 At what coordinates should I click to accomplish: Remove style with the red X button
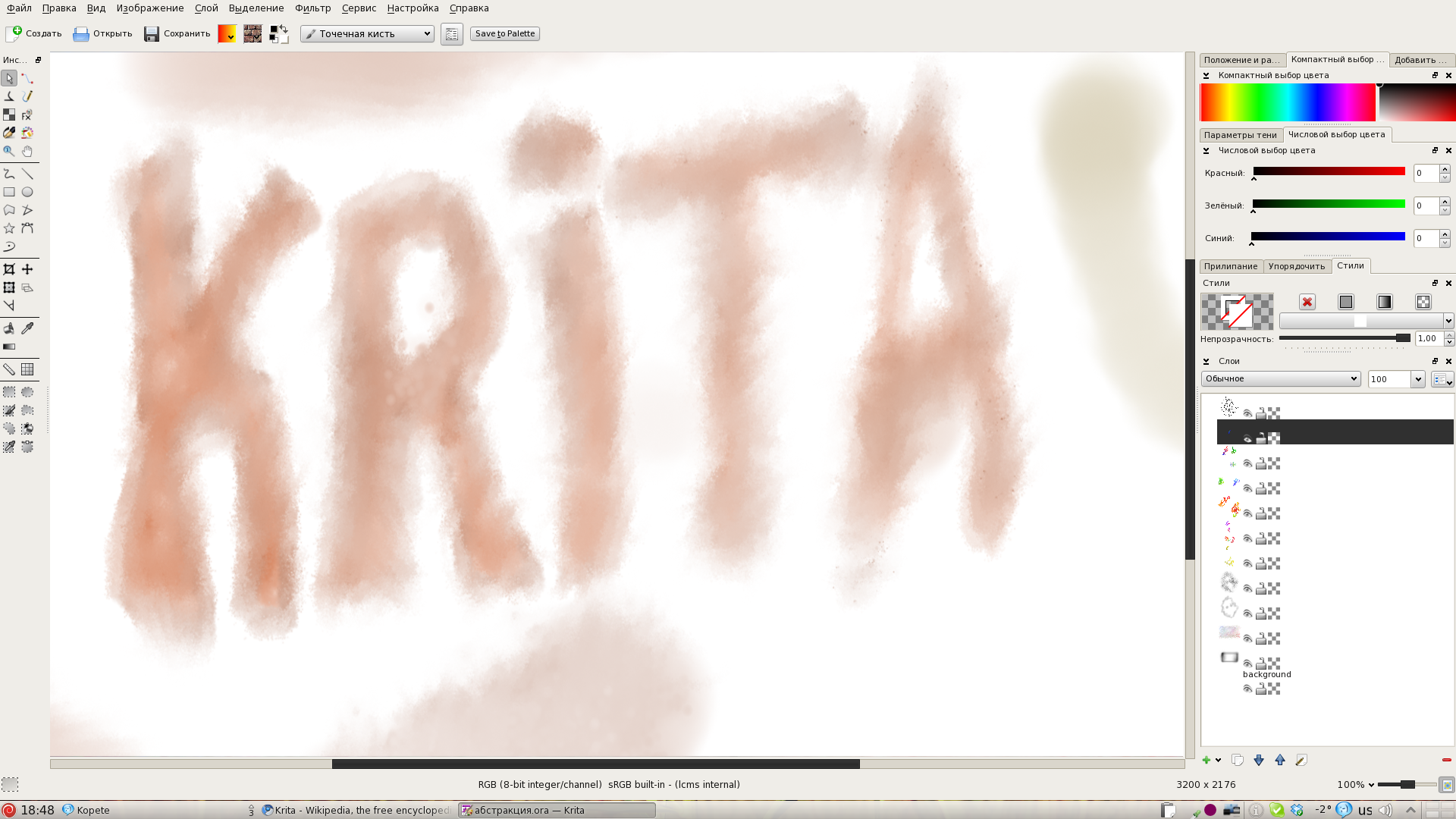1307,302
